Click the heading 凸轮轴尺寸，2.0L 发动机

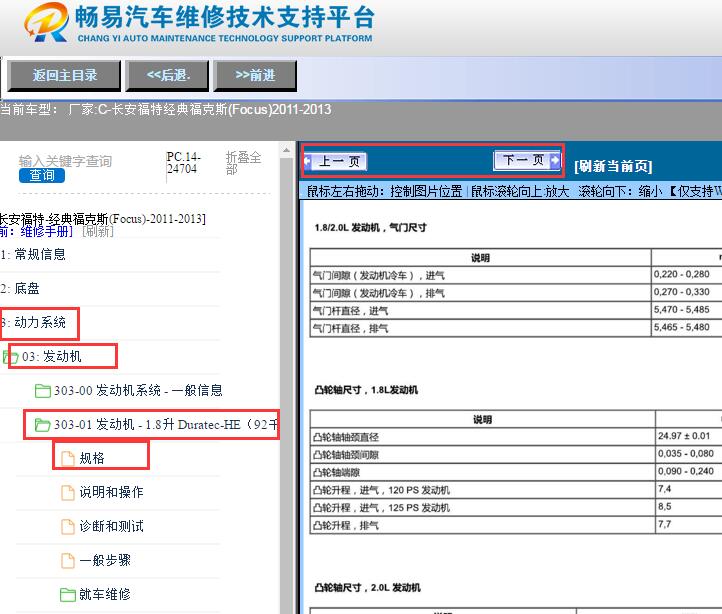[x=367, y=587]
